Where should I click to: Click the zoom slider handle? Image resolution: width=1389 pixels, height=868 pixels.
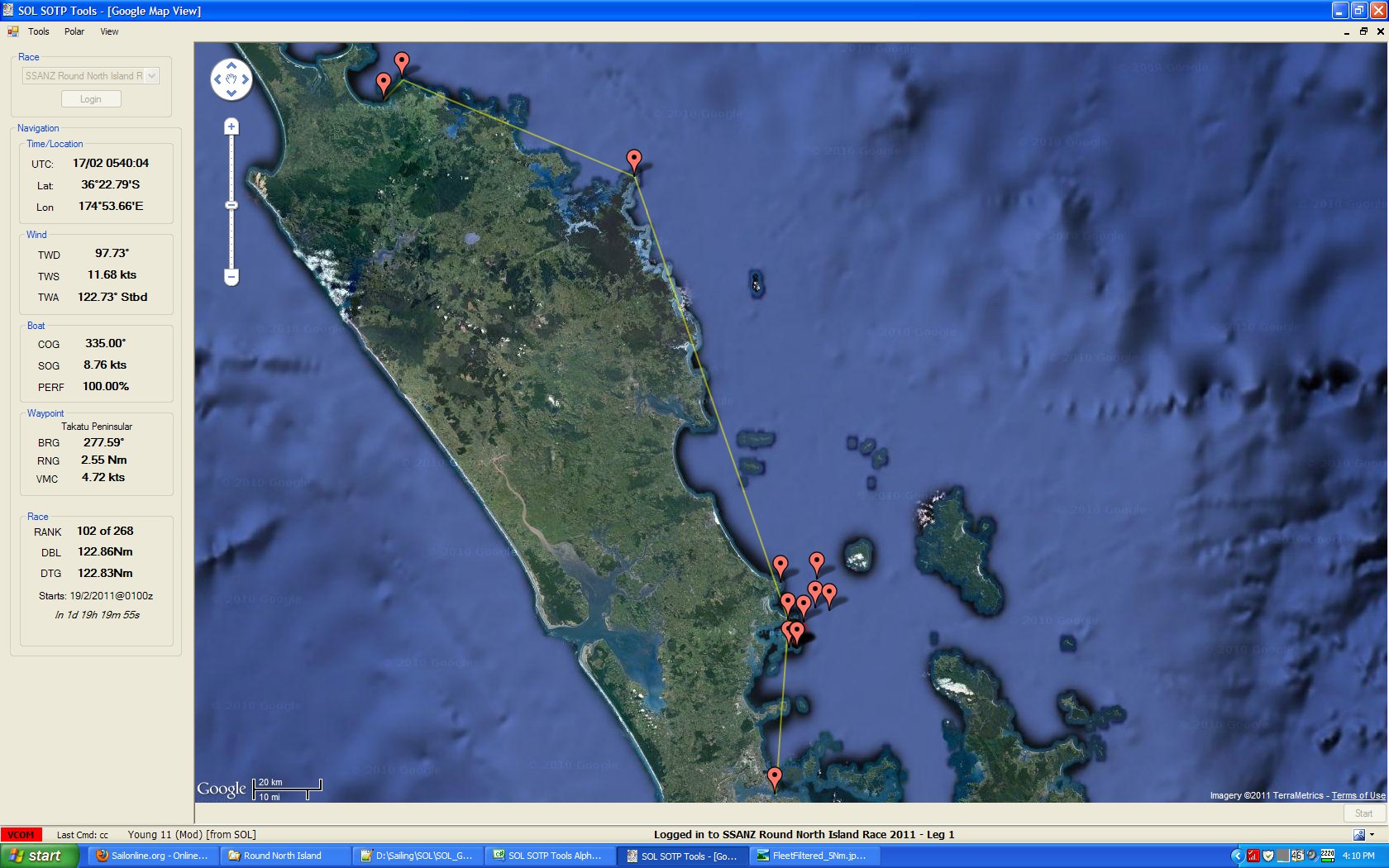point(231,204)
